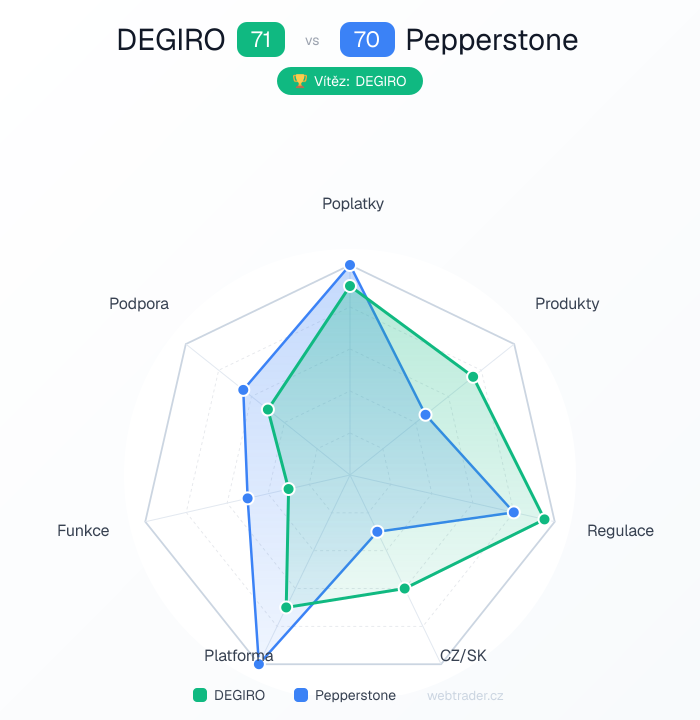Image resolution: width=700 pixels, height=720 pixels.
Task: Select DEGIRO's Poplatky data point
Action: [350, 287]
